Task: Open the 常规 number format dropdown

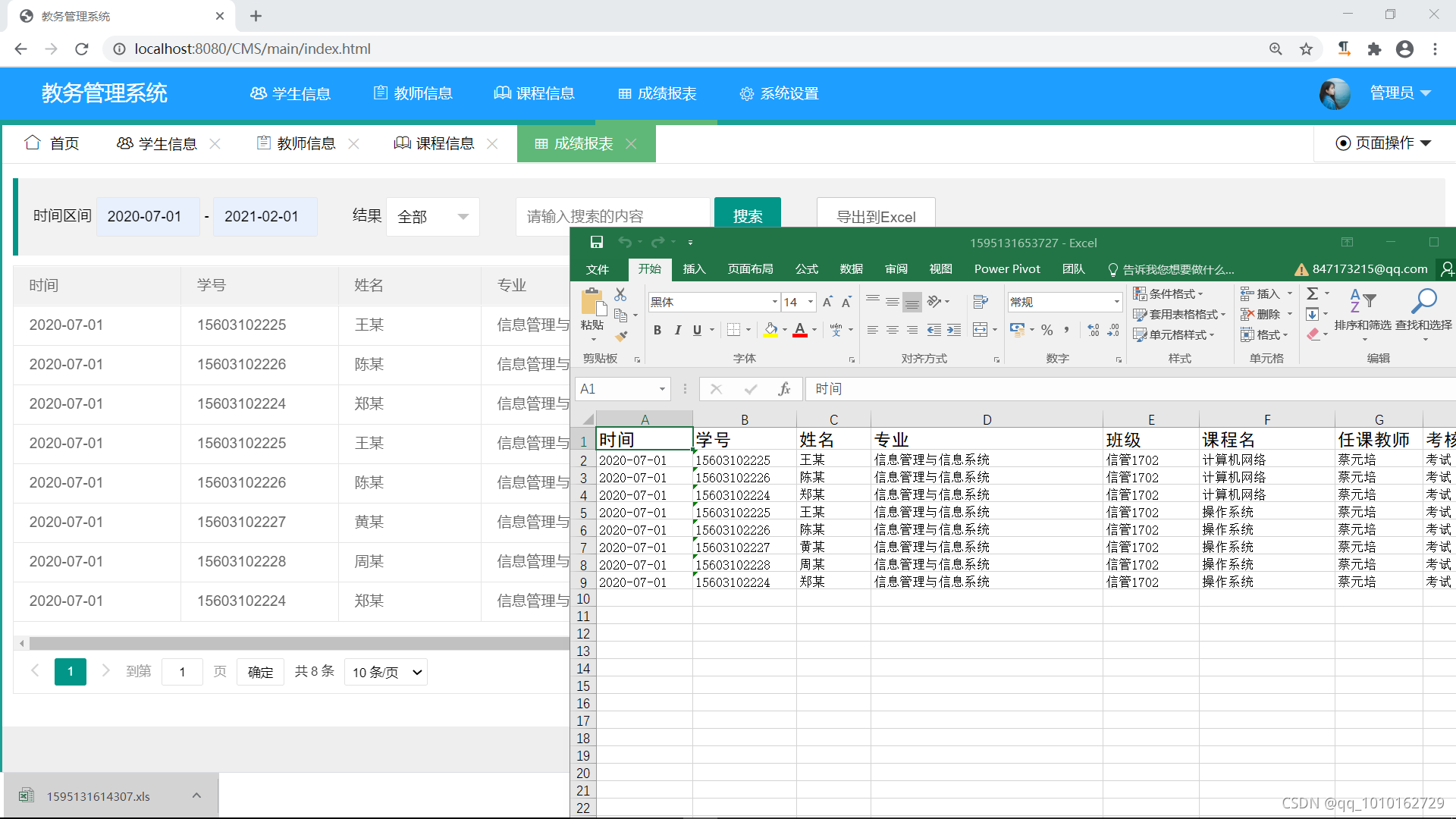Action: pyautogui.click(x=1116, y=302)
